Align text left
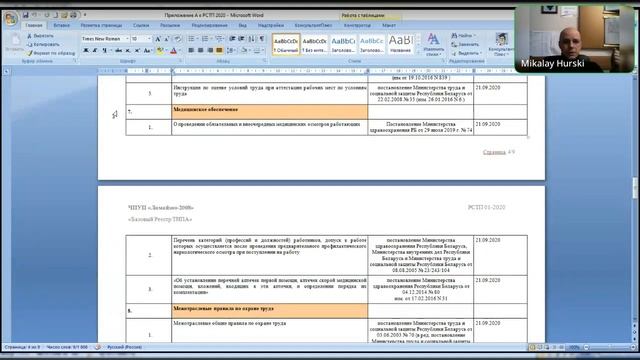 point(191,51)
